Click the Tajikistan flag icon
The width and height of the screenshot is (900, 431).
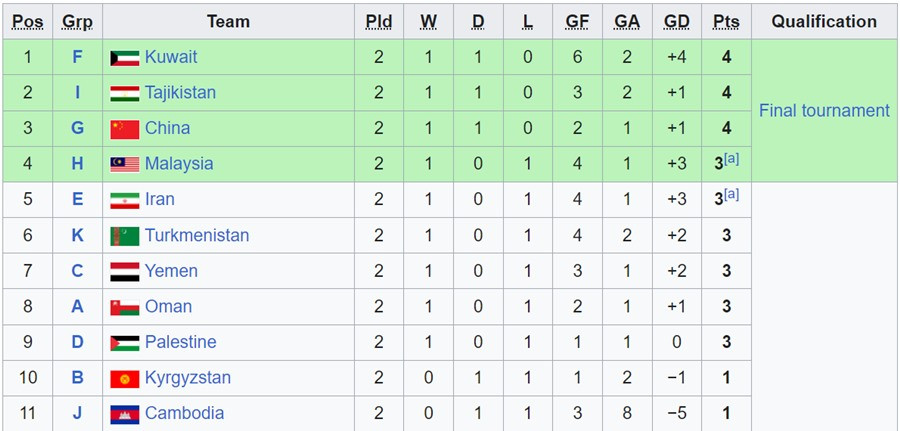[x=124, y=93]
